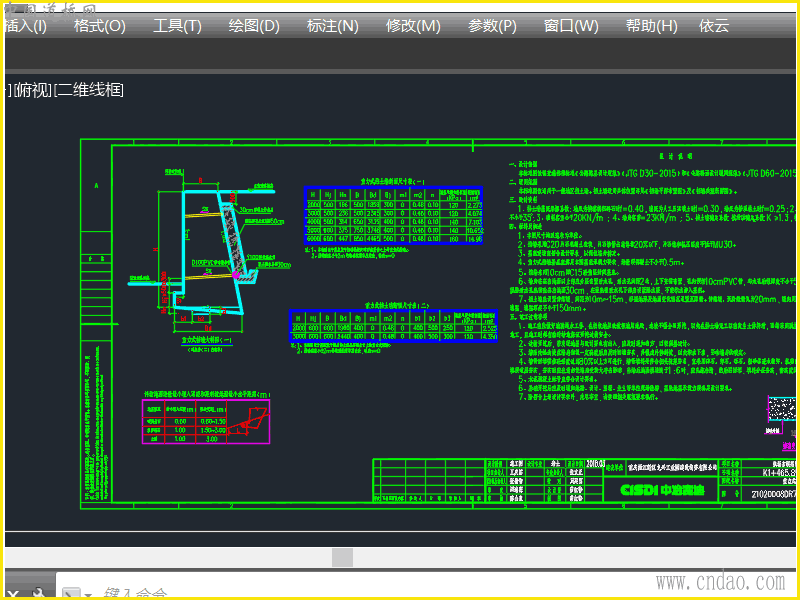Open the 工具(T) menu
Image resolution: width=800 pixels, height=600 pixels.
pyautogui.click(x=177, y=26)
